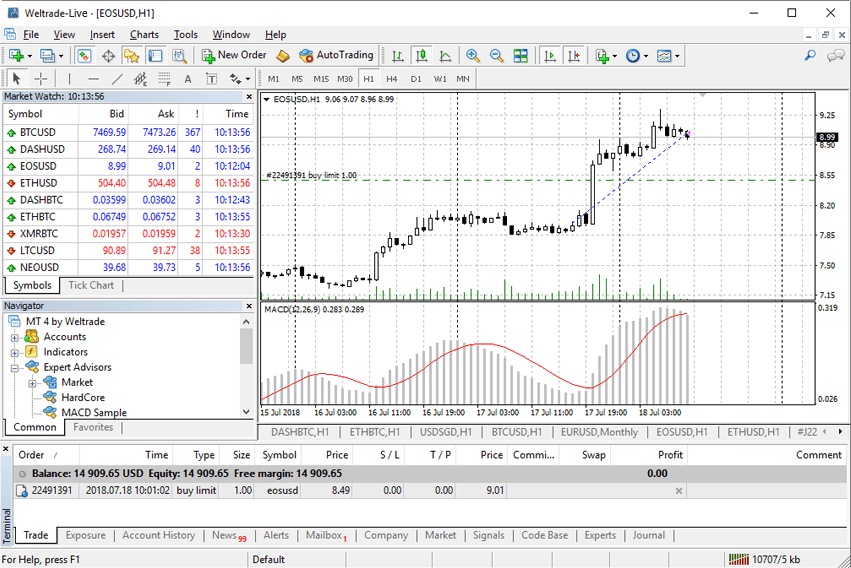Switch to the Account History tab

click(x=158, y=535)
